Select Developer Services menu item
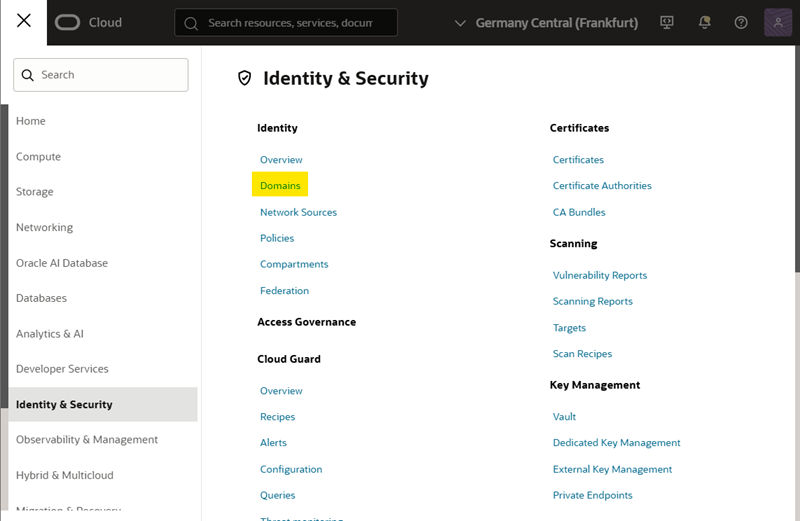This screenshot has height=521, width=800. point(62,369)
